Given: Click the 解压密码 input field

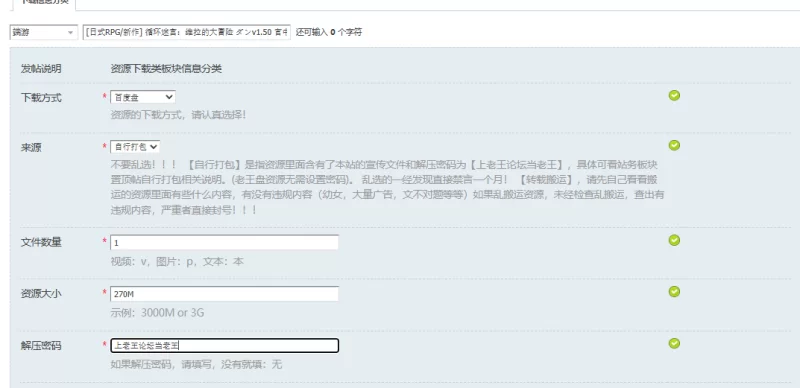Looking at the screenshot, I should coord(224,346).
